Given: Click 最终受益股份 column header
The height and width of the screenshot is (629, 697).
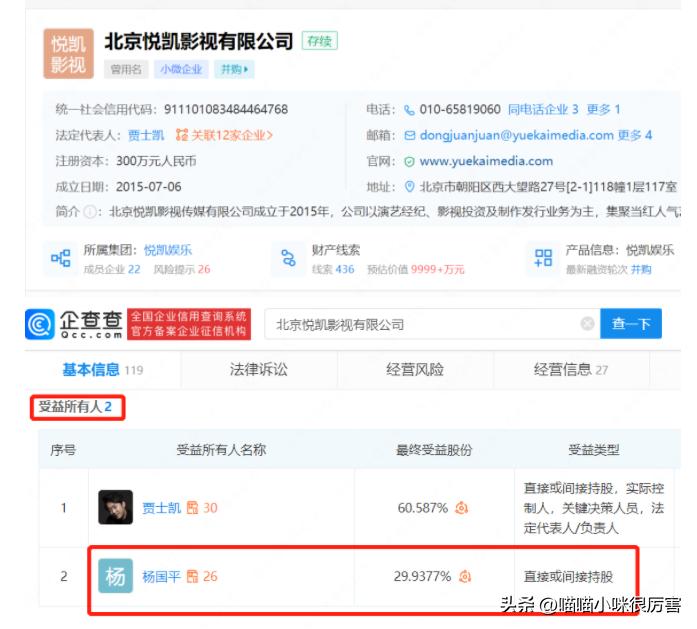Looking at the screenshot, I should click(434, 450).
